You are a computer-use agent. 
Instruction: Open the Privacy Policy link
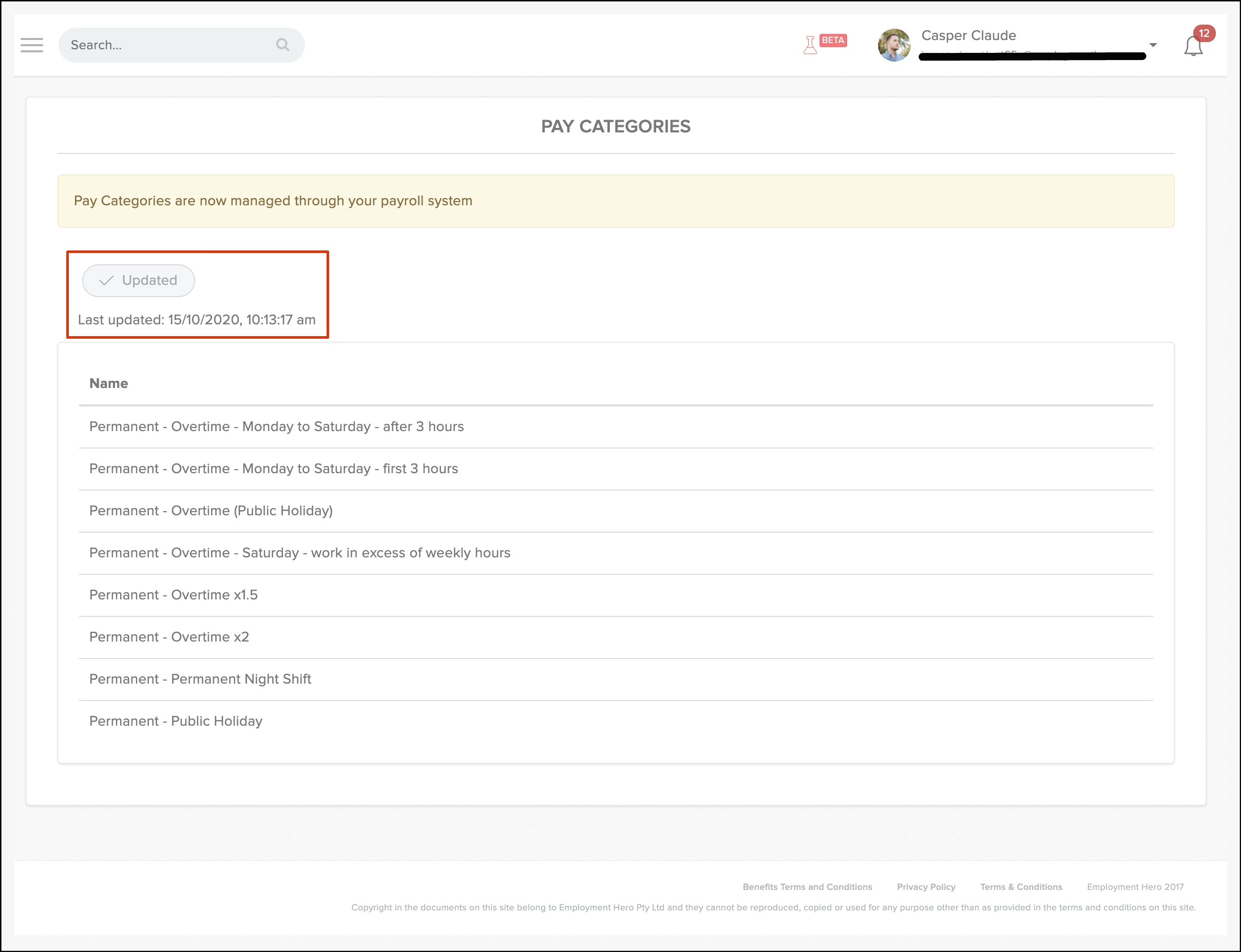coord(926,887)
